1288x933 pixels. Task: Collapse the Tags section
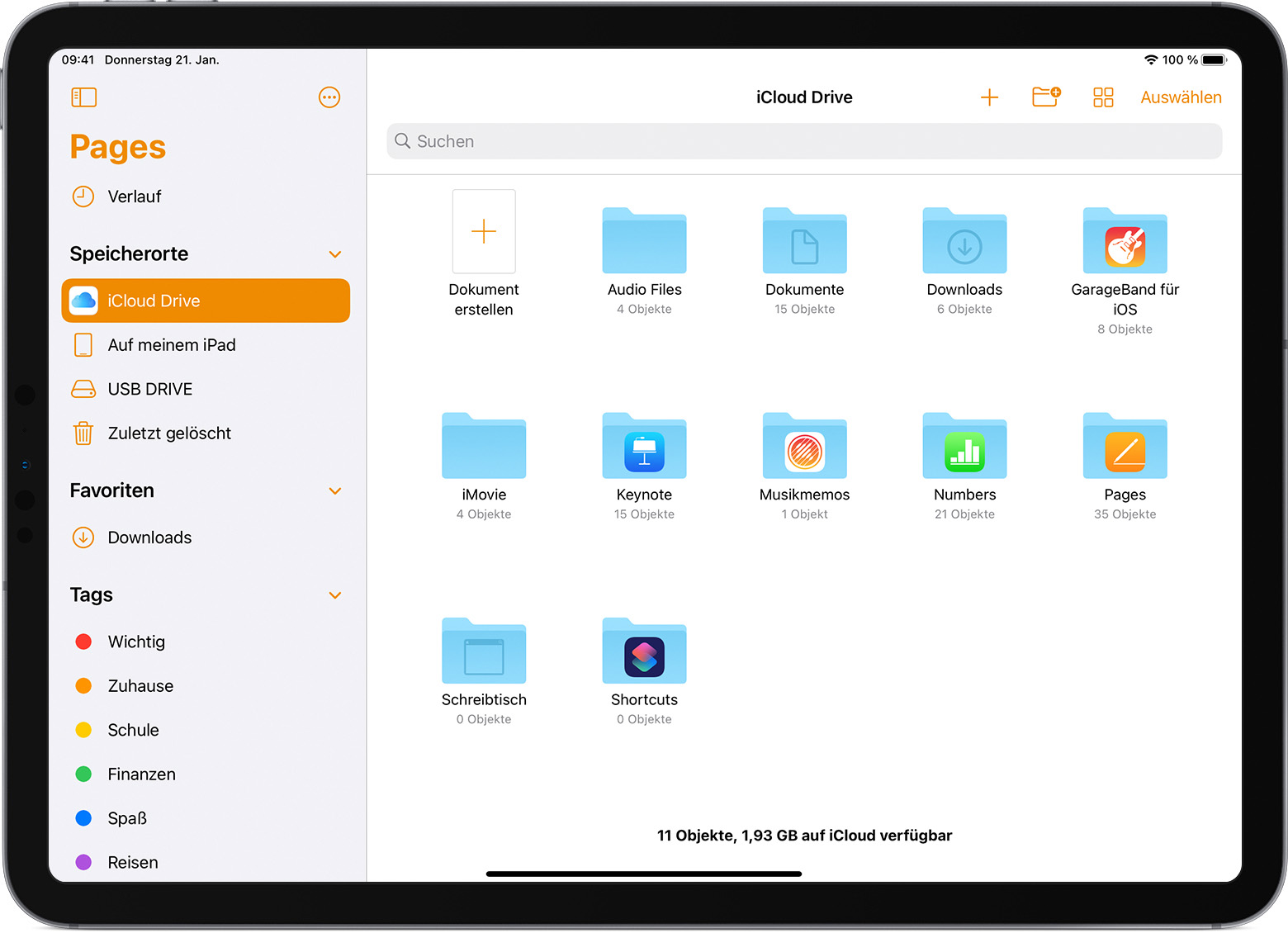pyautogui.click(x=335, y=595)
